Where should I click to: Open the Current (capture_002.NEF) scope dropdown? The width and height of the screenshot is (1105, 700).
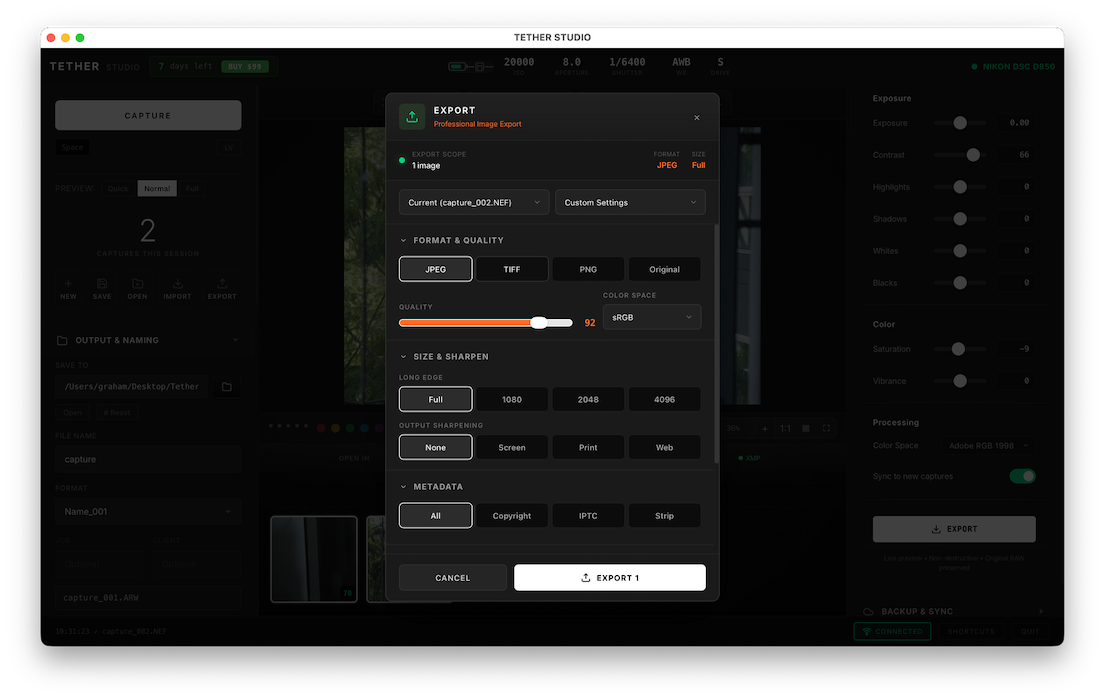tap(474, 202)
